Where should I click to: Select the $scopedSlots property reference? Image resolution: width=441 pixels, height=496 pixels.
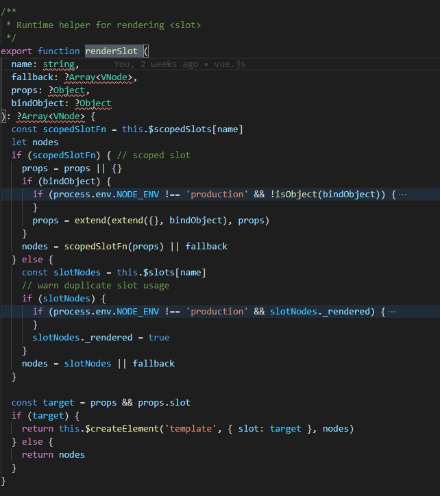pyautogui.click(x=180, y=129)
